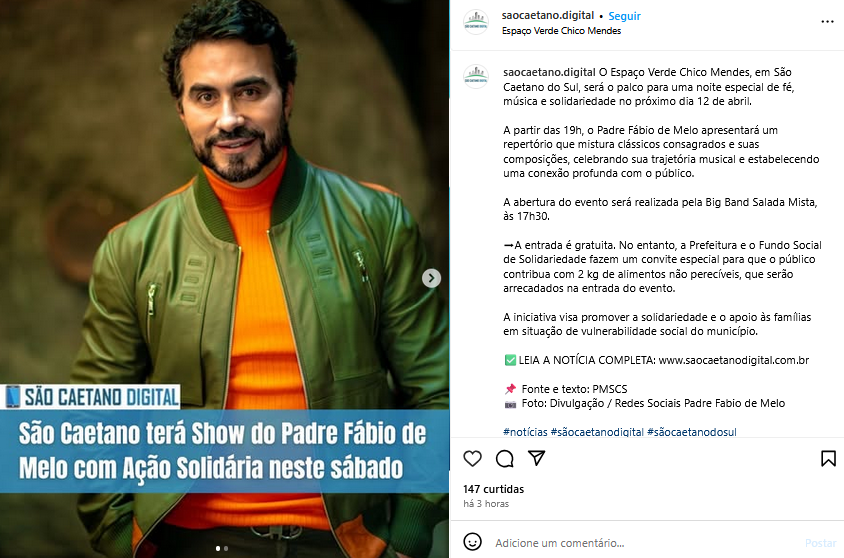Follow the account with Seguir

(624, 16)
